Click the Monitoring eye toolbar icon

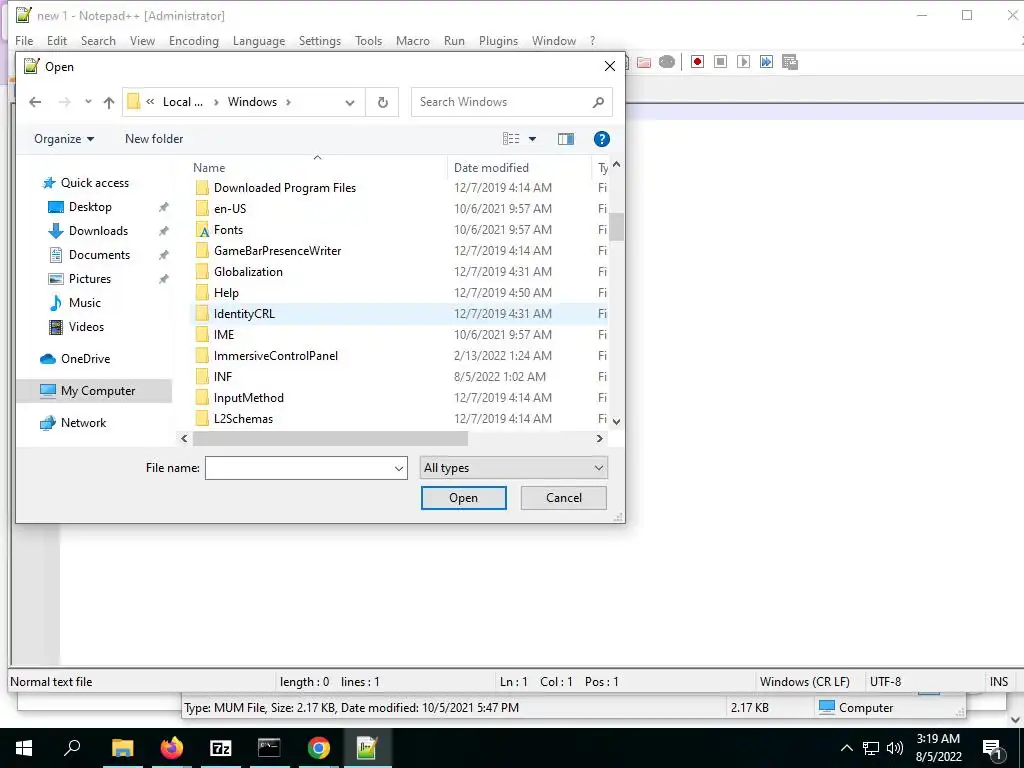point(667,62)
